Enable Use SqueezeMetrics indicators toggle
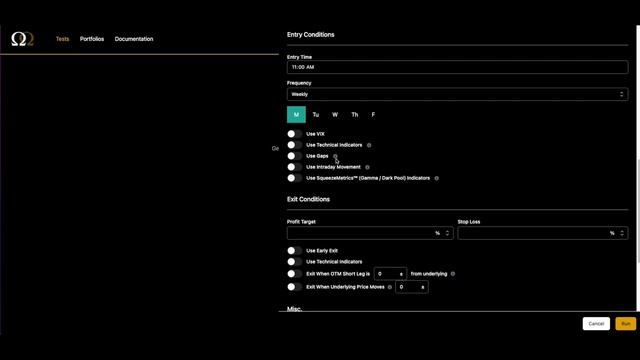 294,178
